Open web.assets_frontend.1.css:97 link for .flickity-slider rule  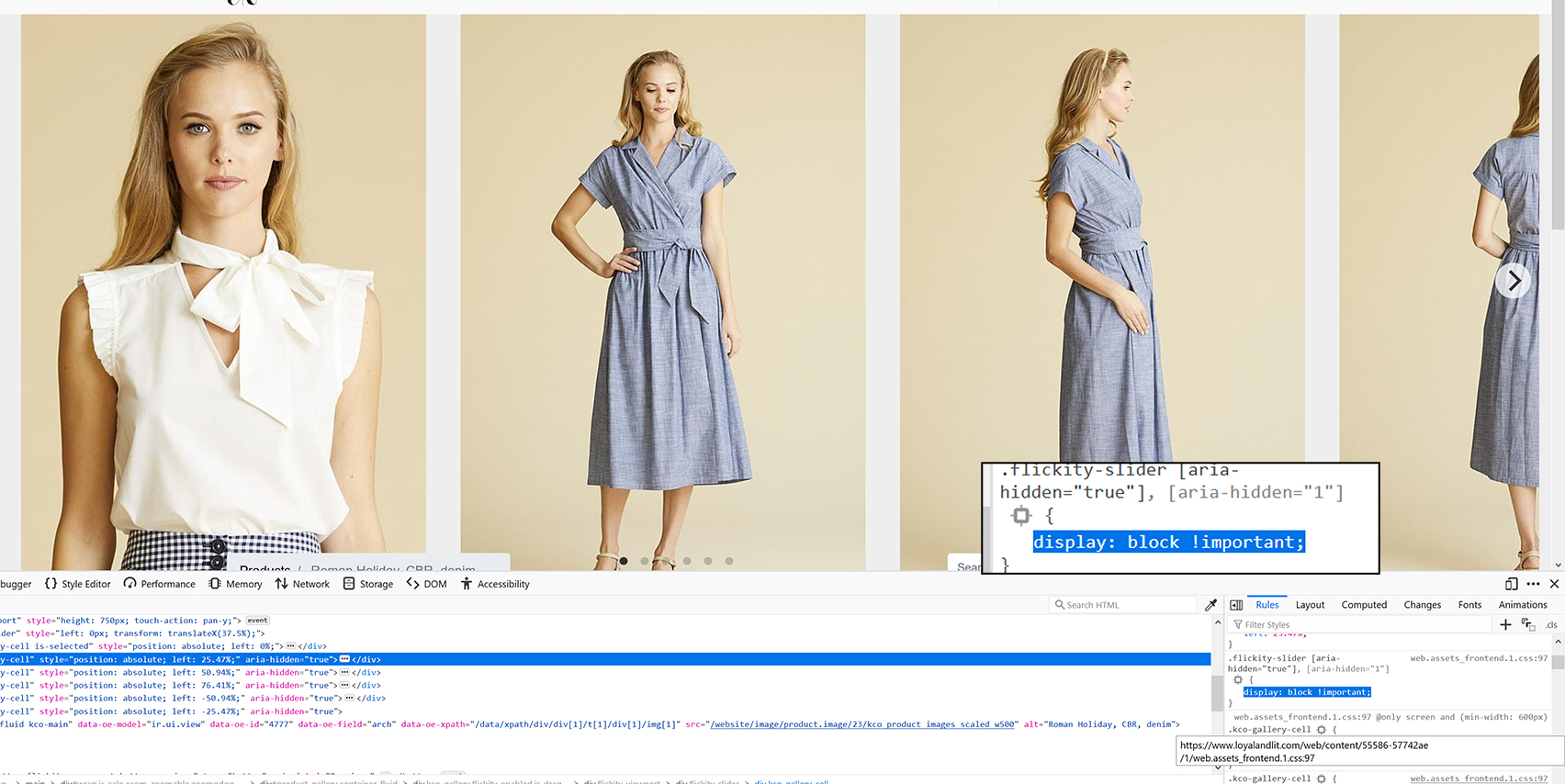click(1479, 658)
